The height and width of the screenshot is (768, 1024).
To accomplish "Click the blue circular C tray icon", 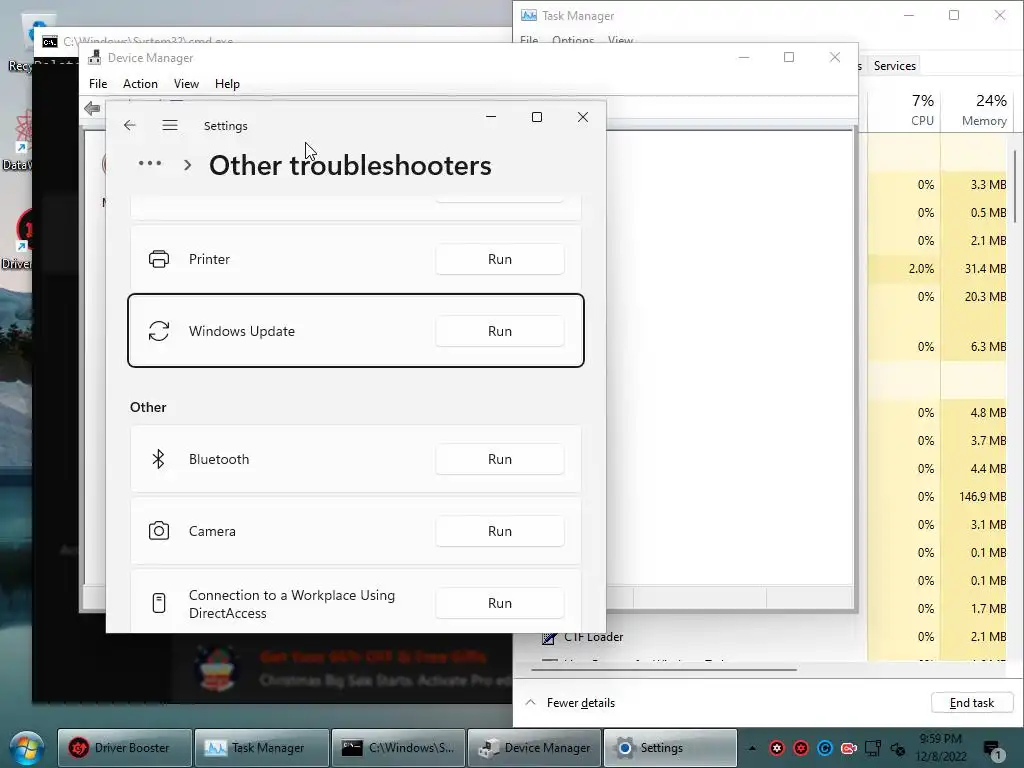I will tap(825, 748).
